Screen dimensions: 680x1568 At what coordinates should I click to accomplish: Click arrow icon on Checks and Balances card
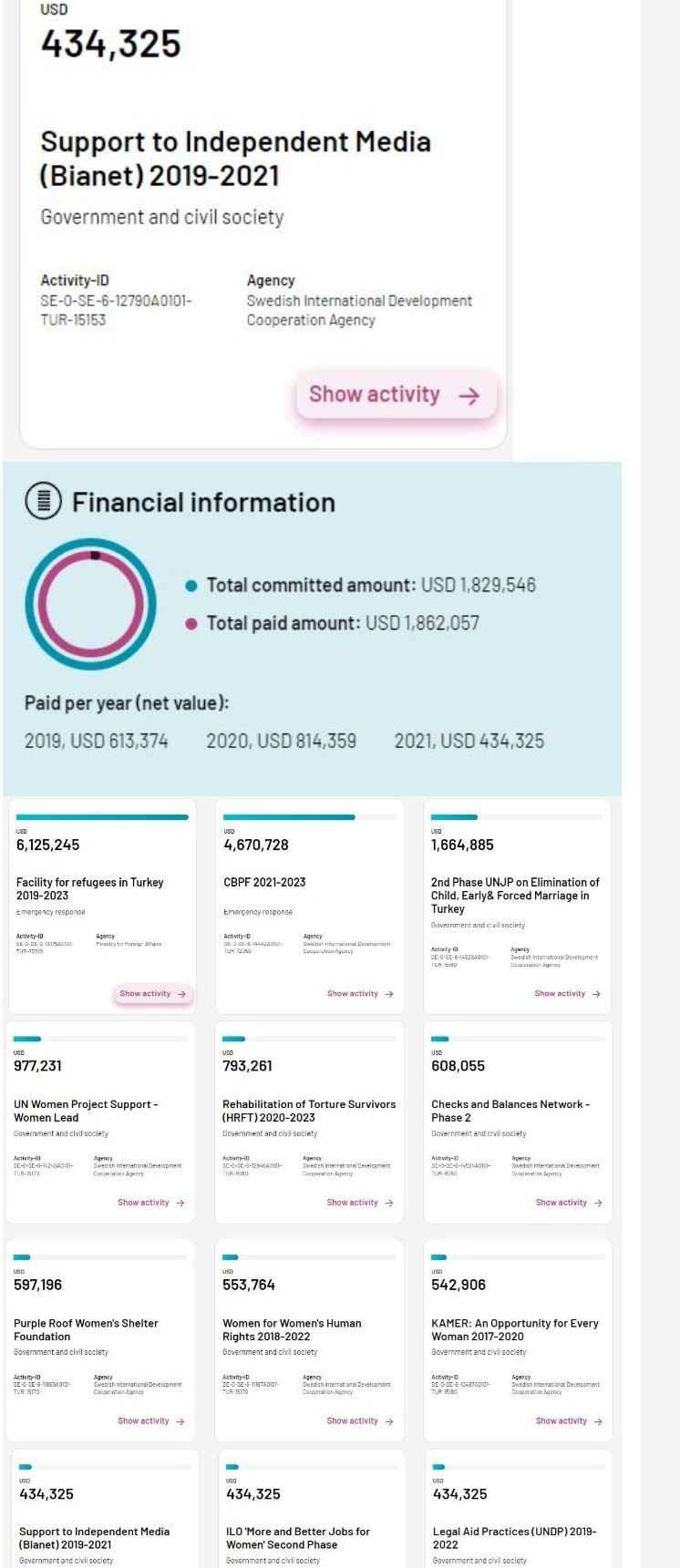(598, 1203)
